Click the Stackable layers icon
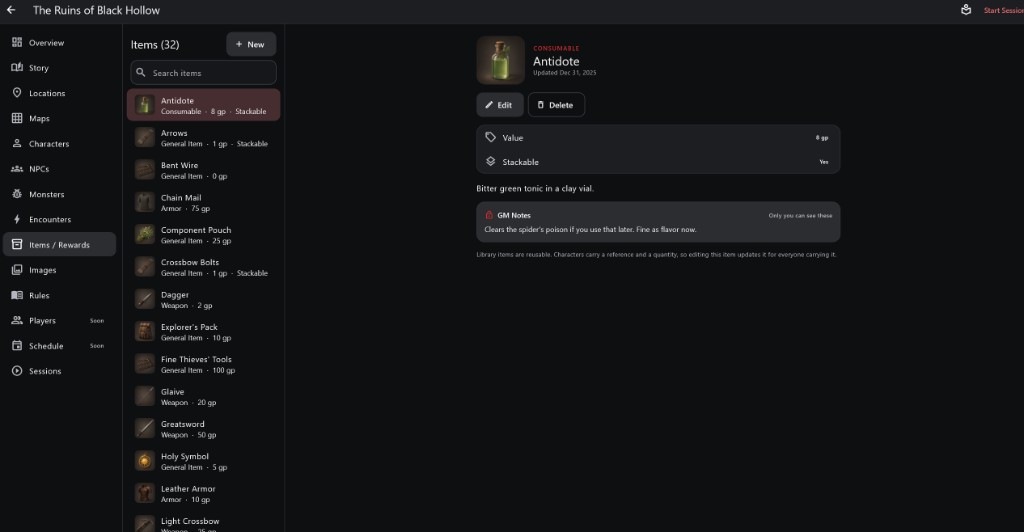Image resolution: width=1024 pixels, height=532 pixels. 490,161
